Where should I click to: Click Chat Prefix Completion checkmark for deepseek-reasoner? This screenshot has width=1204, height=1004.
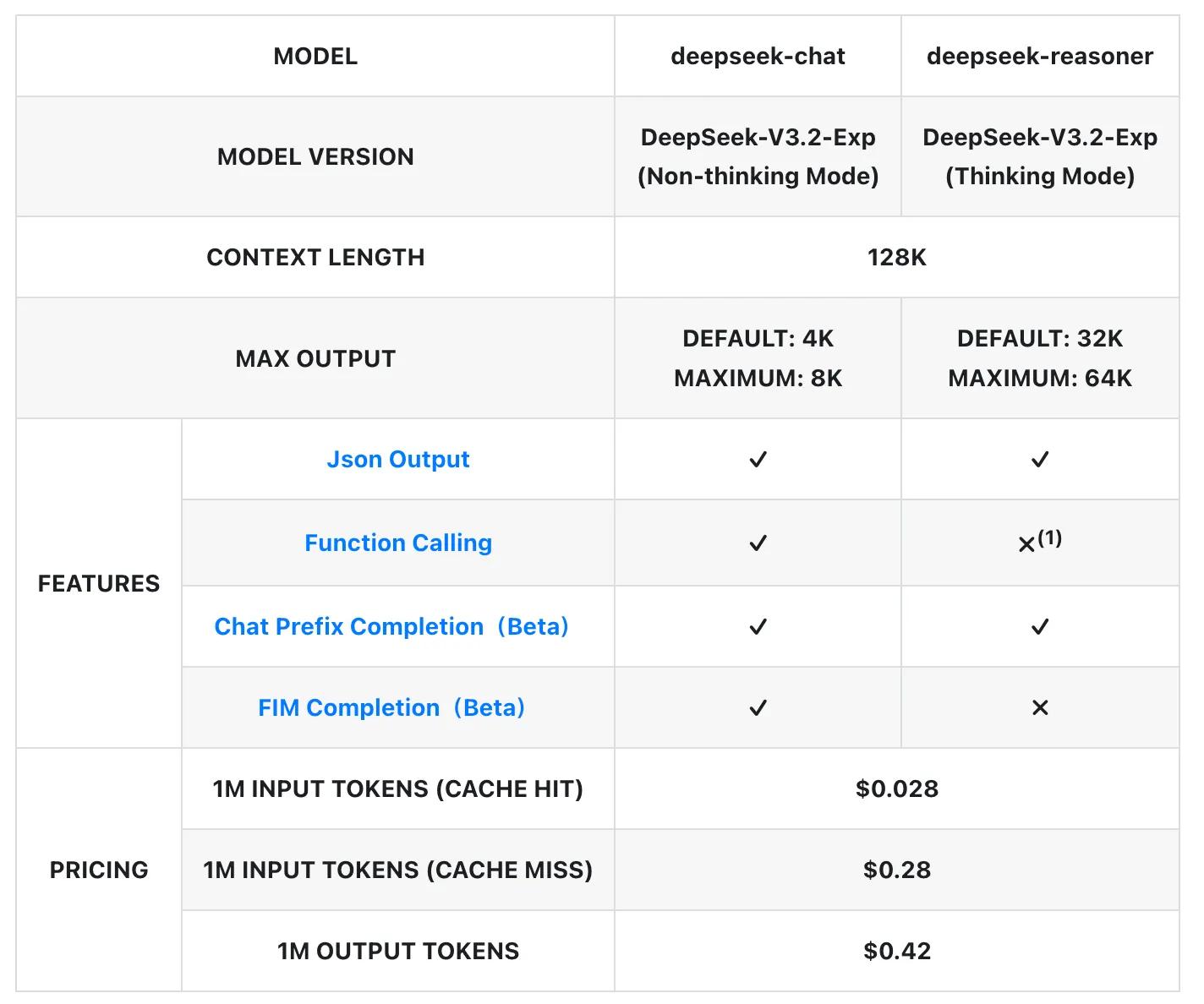coord(1039,626)
